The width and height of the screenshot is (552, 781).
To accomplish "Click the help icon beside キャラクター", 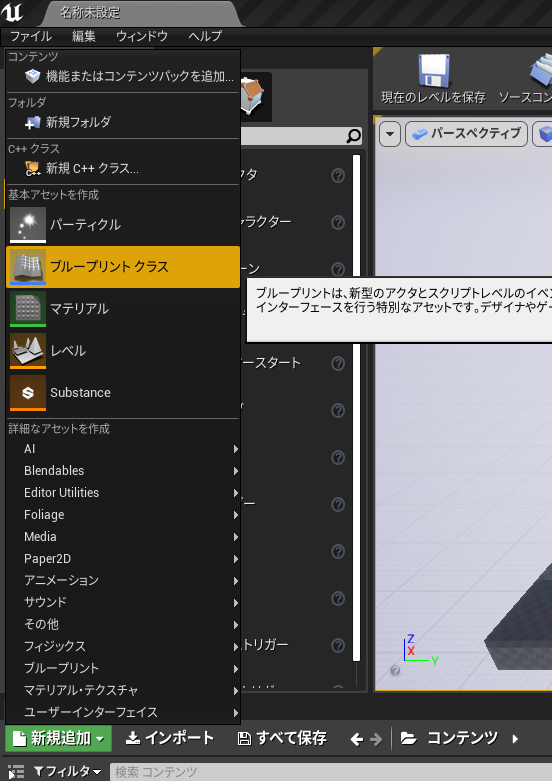I will [x=338, y=222].
